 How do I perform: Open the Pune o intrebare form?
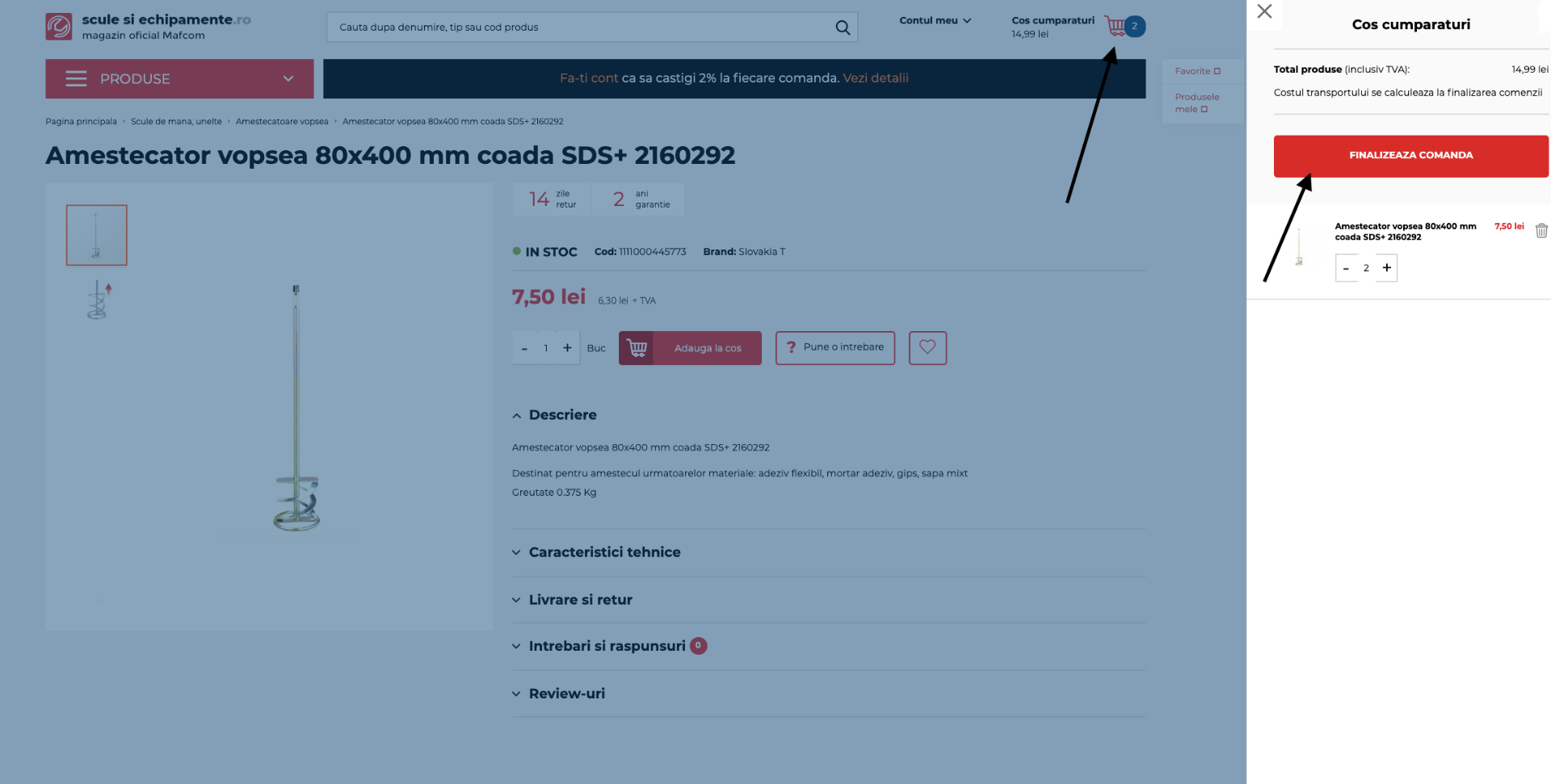834,348
